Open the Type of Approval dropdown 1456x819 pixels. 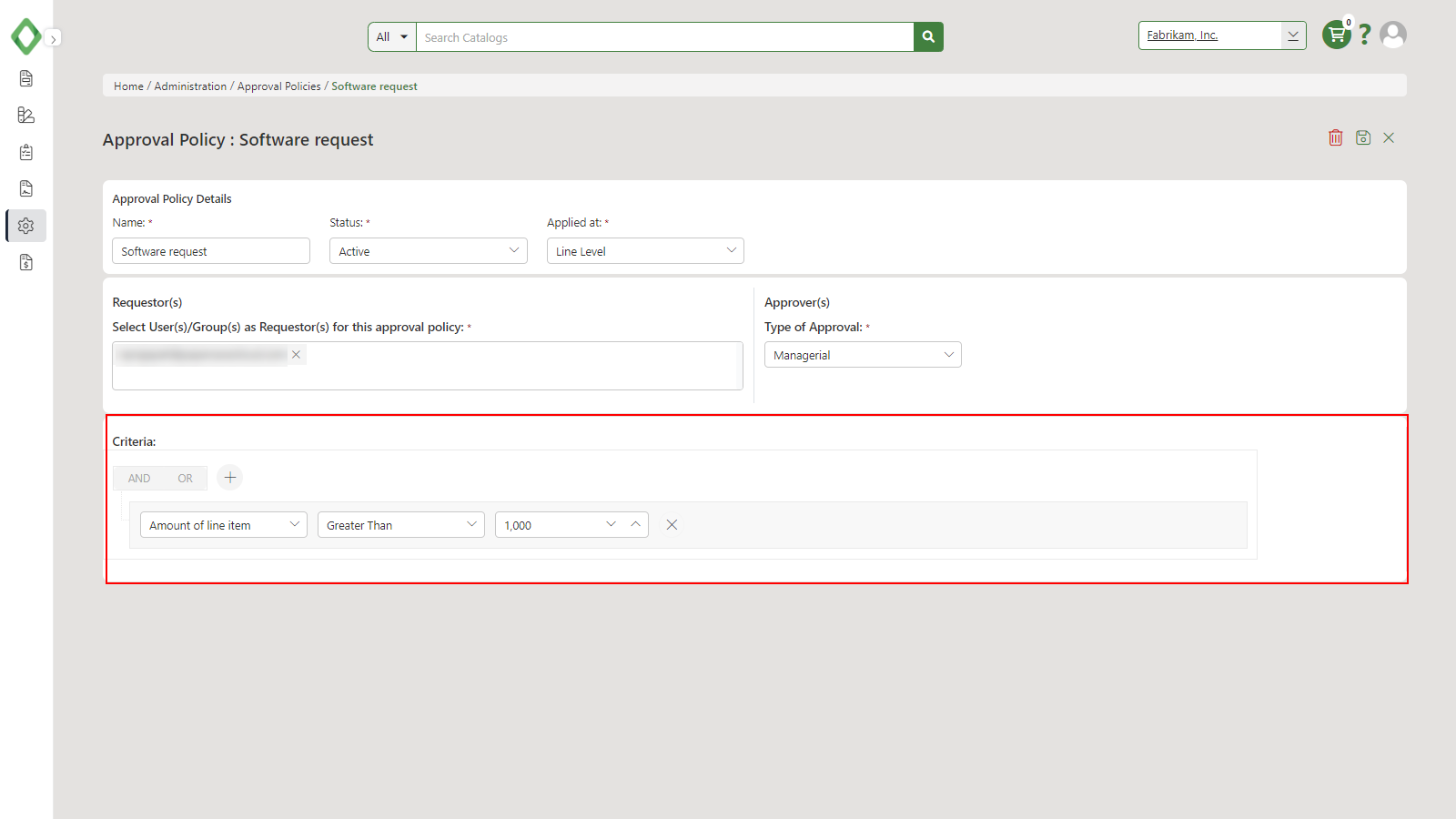(x=863, y=355)
